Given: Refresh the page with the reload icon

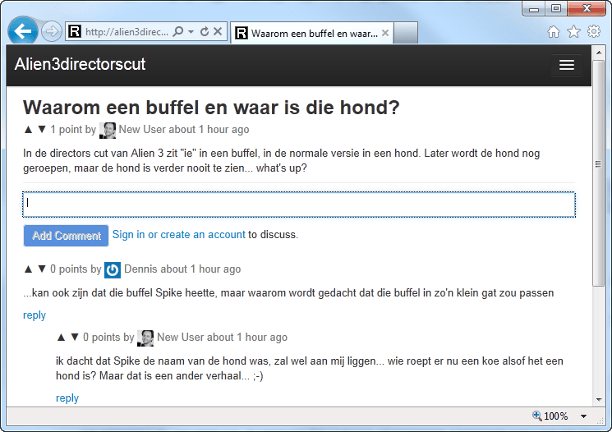Looking at the screenshot, I should (x=205, y=32).
